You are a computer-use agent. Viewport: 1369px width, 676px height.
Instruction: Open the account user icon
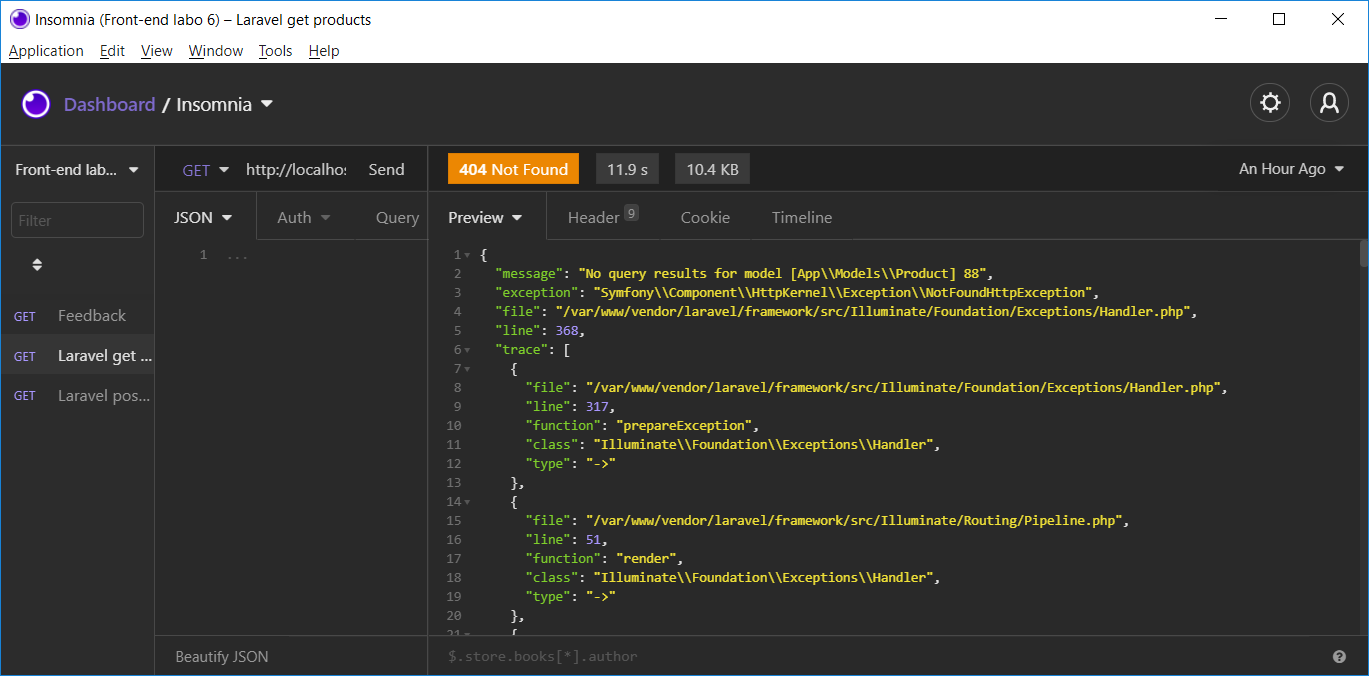pos(1329,103)
